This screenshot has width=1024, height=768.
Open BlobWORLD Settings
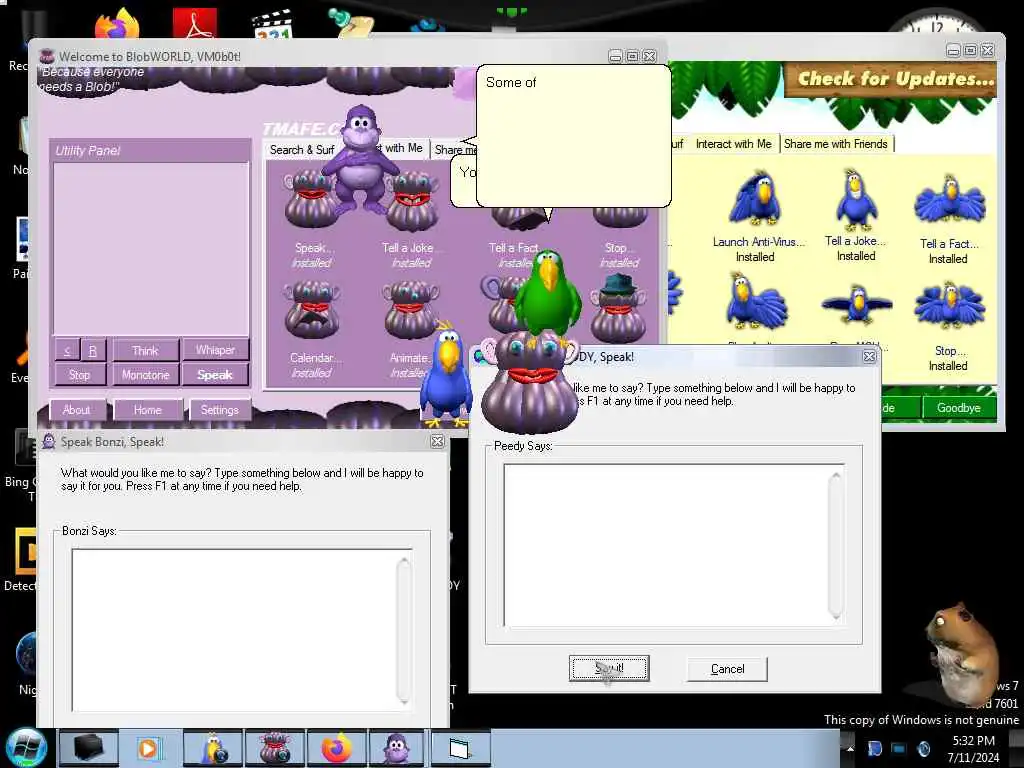(x=219, y=410)
